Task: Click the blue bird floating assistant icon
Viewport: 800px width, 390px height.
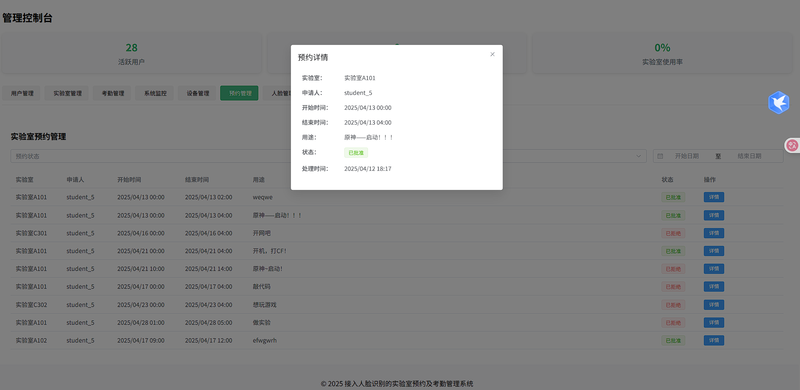Action: click(778, 103)
